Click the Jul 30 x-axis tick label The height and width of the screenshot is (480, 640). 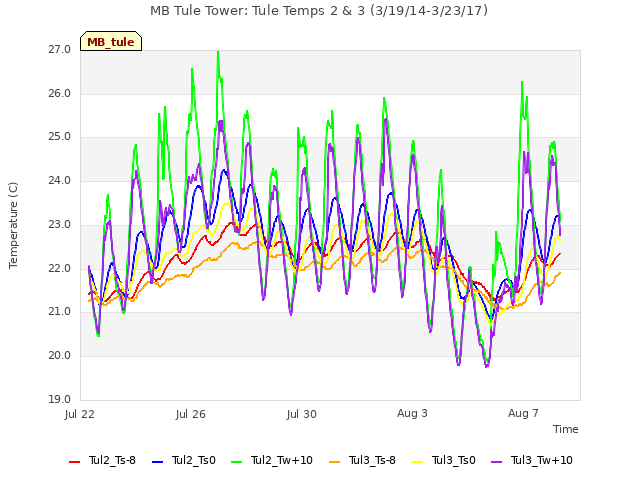[302, 414]
